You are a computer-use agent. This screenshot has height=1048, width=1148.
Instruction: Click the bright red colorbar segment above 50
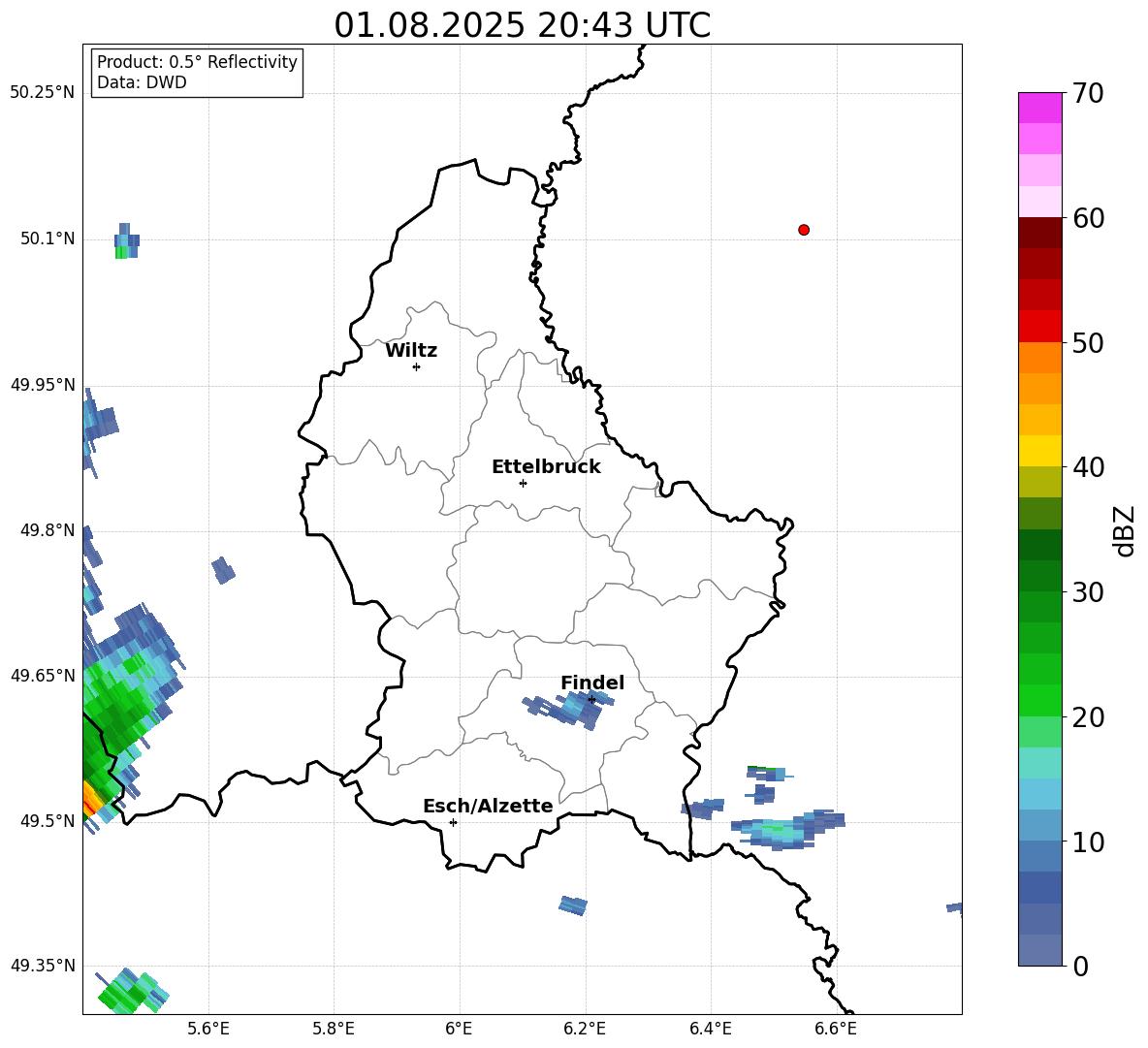(x=1040, y=326)
